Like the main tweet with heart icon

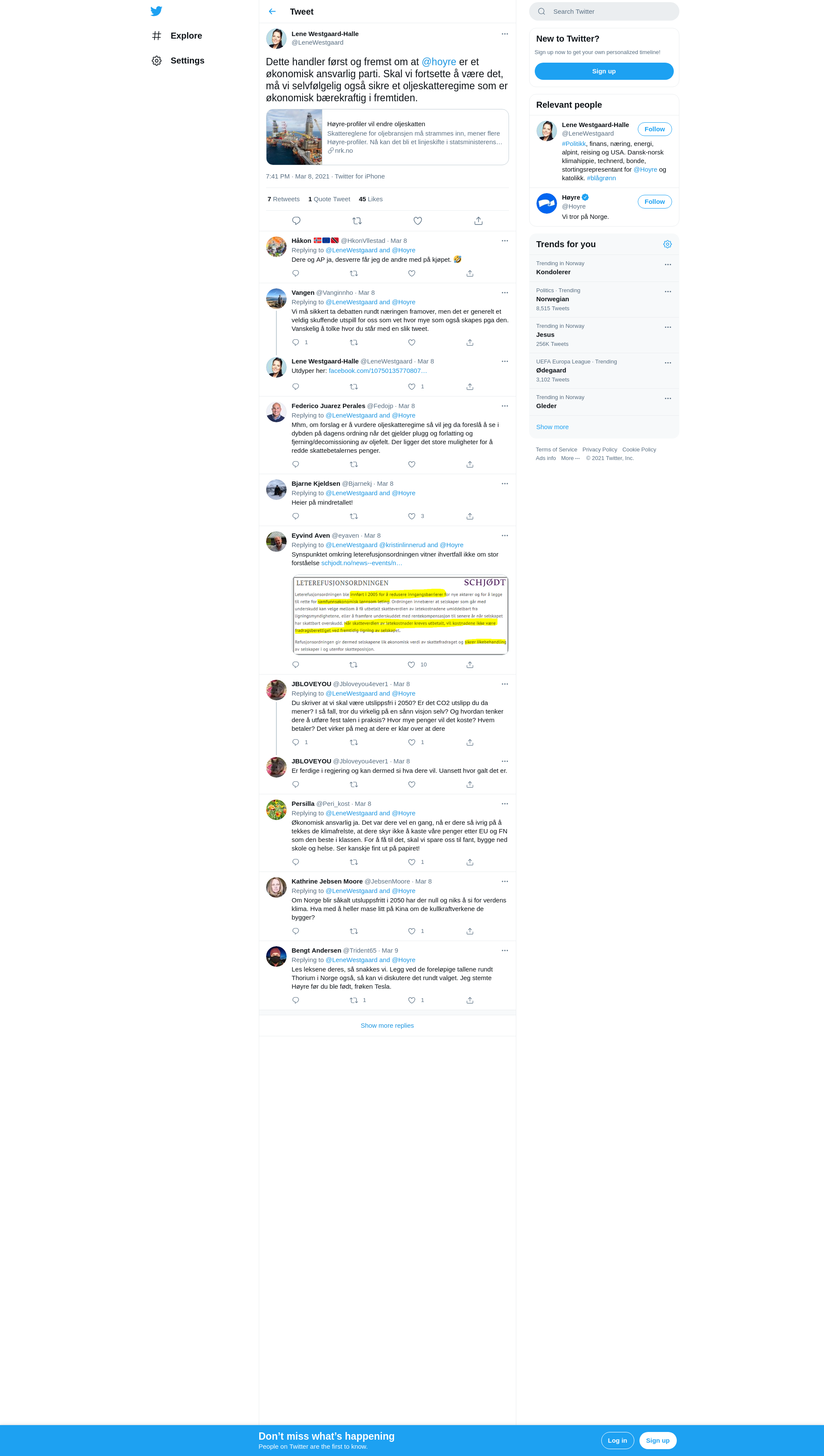tap(418, 221)
